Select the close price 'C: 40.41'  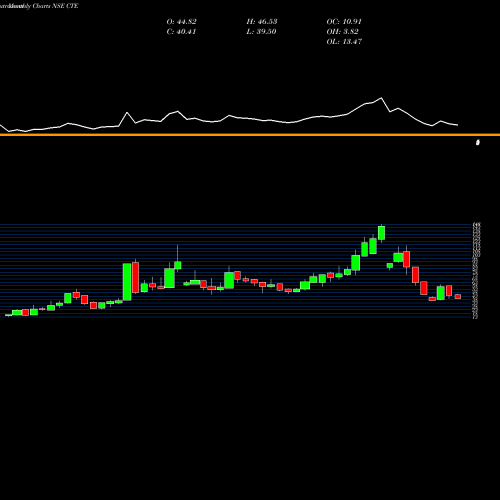[181, 32]
